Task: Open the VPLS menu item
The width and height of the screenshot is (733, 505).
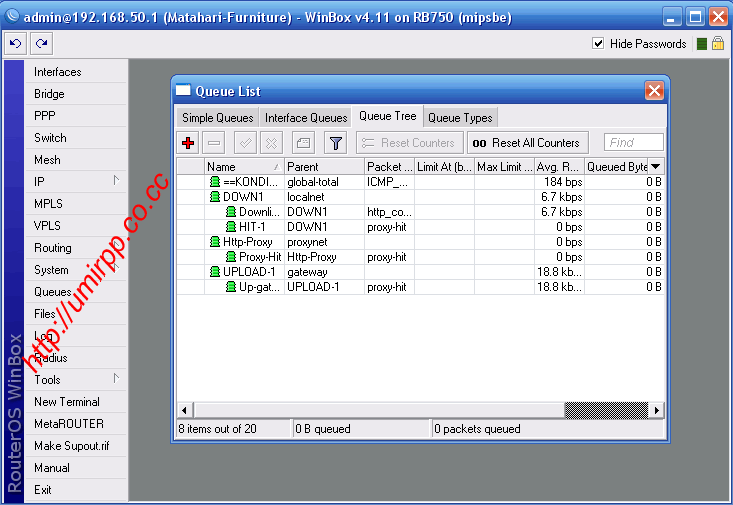Action: click(76, 226)
